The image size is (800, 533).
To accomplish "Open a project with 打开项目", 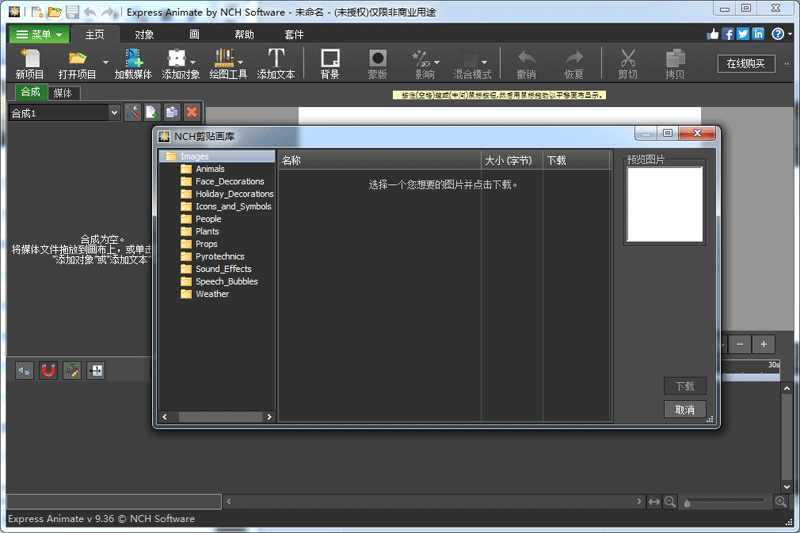I will click(x=77, y=64).
